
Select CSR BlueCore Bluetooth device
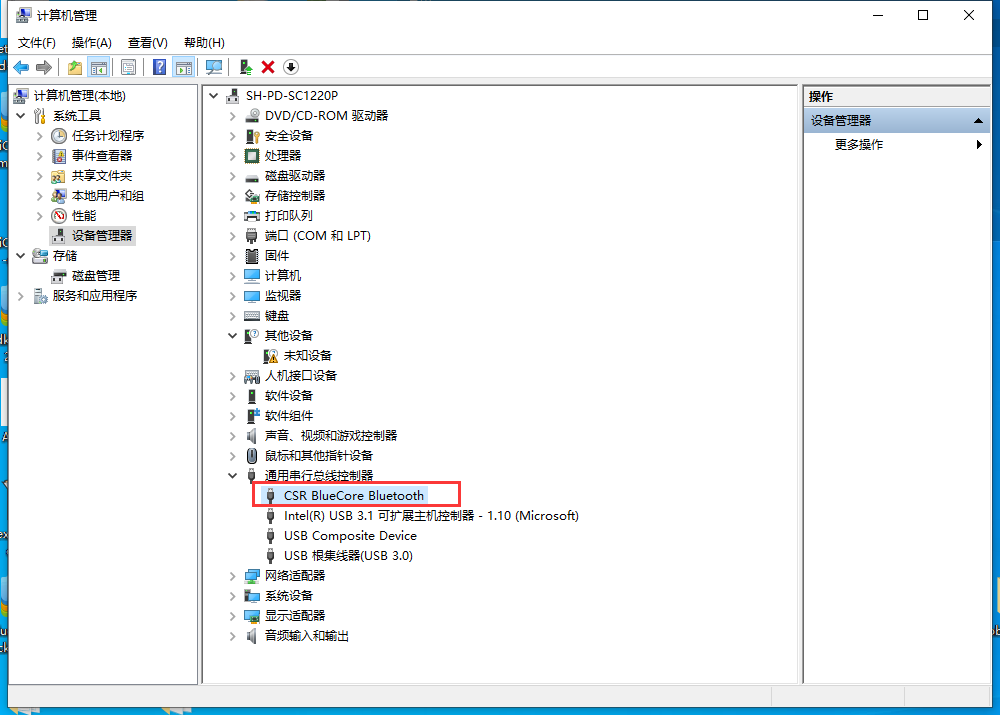coord(354,496)
